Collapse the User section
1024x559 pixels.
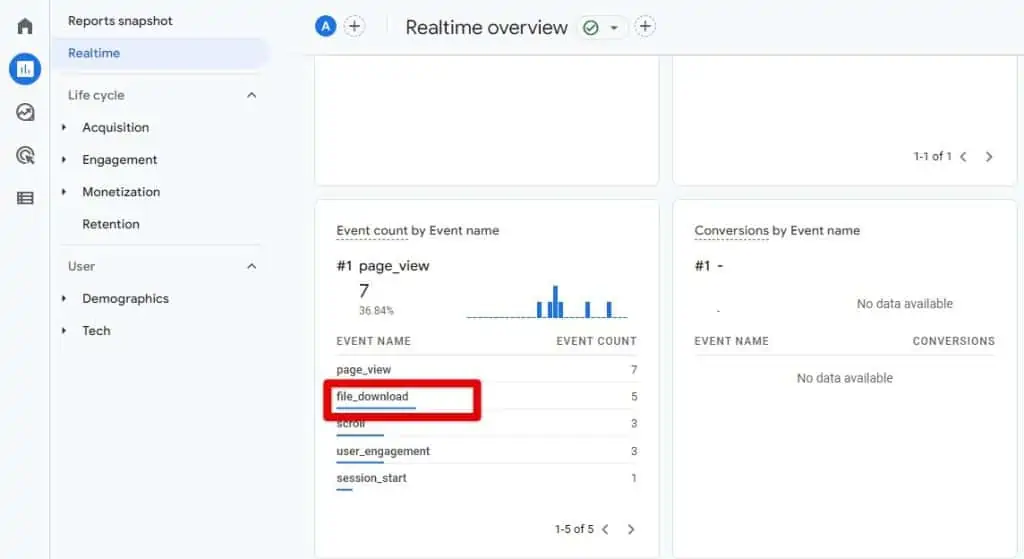click(x=251, y=266)
